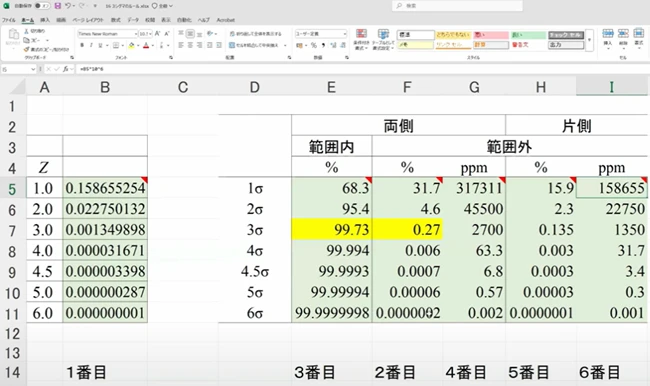Click Merge and Center button
The height and width of the screenshot is (386, 650).
coord(255,45)
